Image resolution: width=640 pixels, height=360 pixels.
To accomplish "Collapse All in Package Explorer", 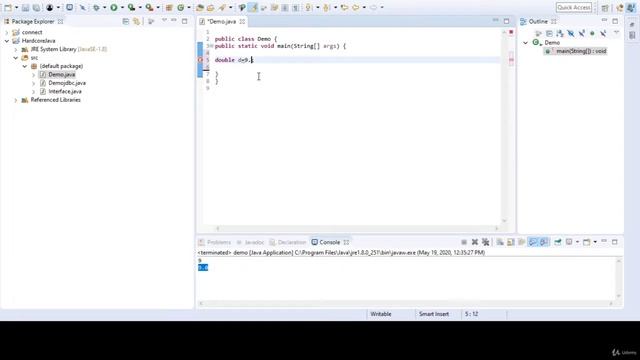I will tap(126, 21).
